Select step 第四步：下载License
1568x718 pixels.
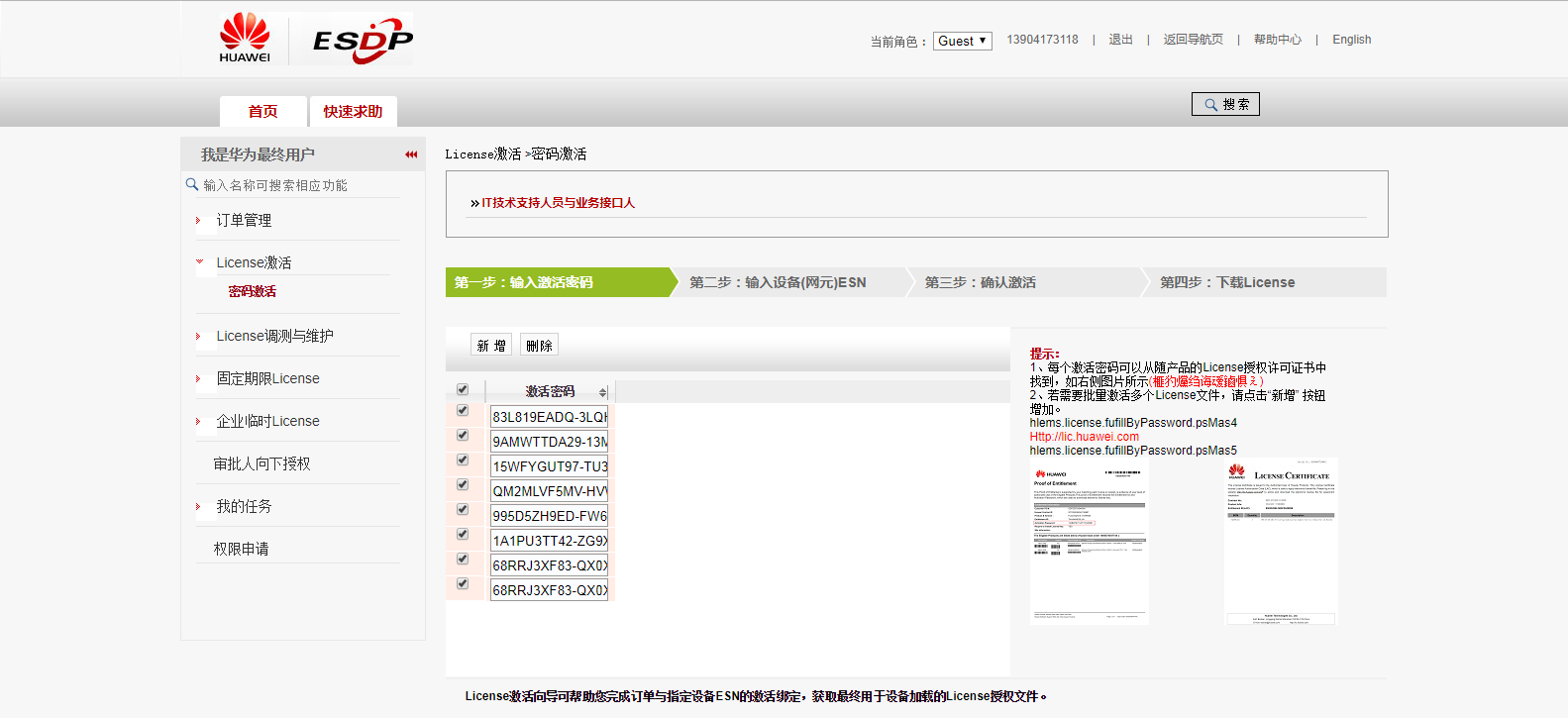click(1263, 282)
